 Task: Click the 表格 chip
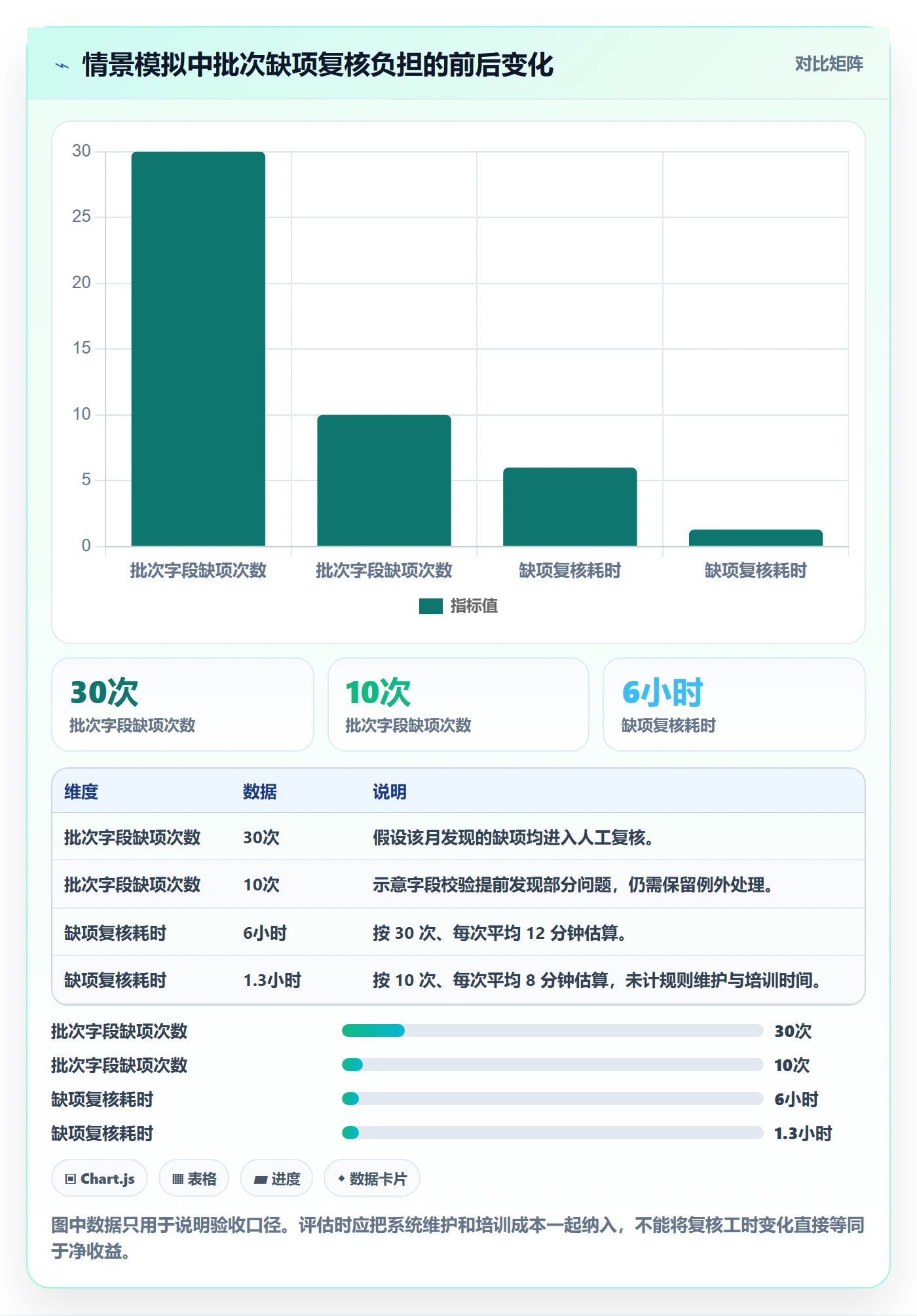pyautogui.click(x=194, y=1179)
